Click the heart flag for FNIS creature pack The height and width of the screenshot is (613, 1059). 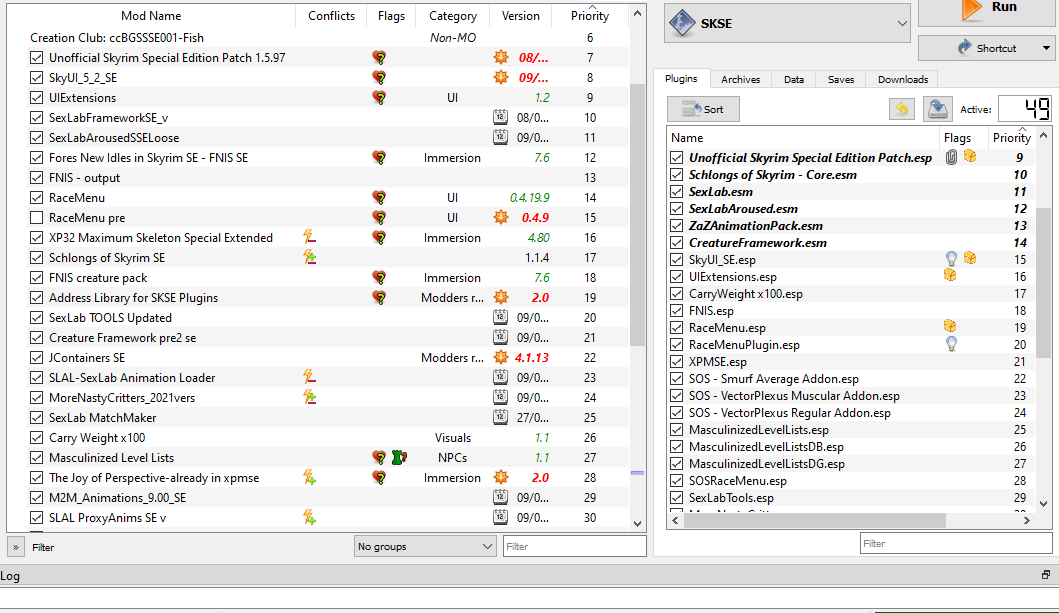[380, 277]
